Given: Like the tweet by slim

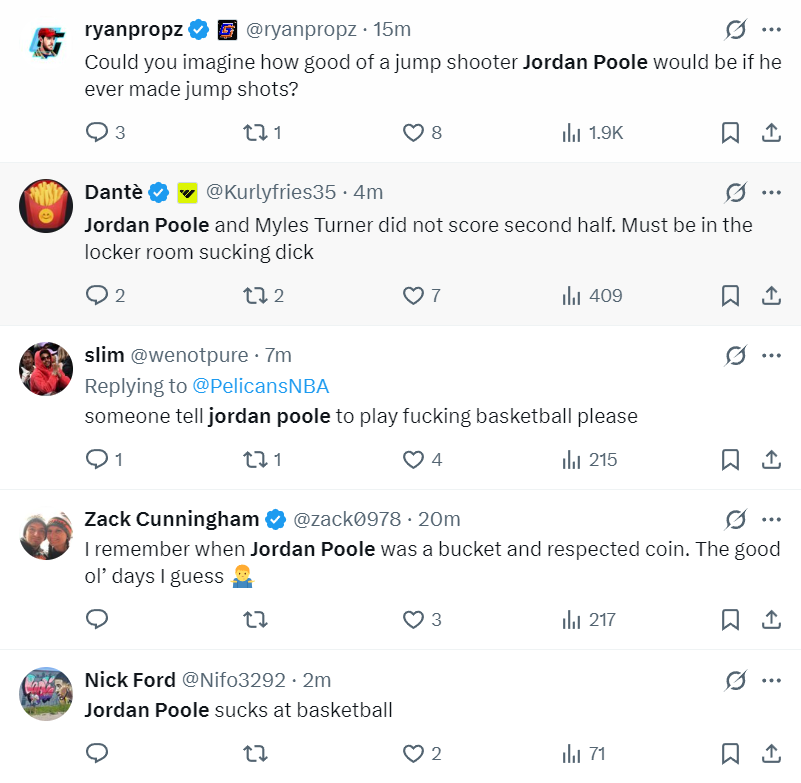Looking at the screenshot, I should tap(414, 460).
